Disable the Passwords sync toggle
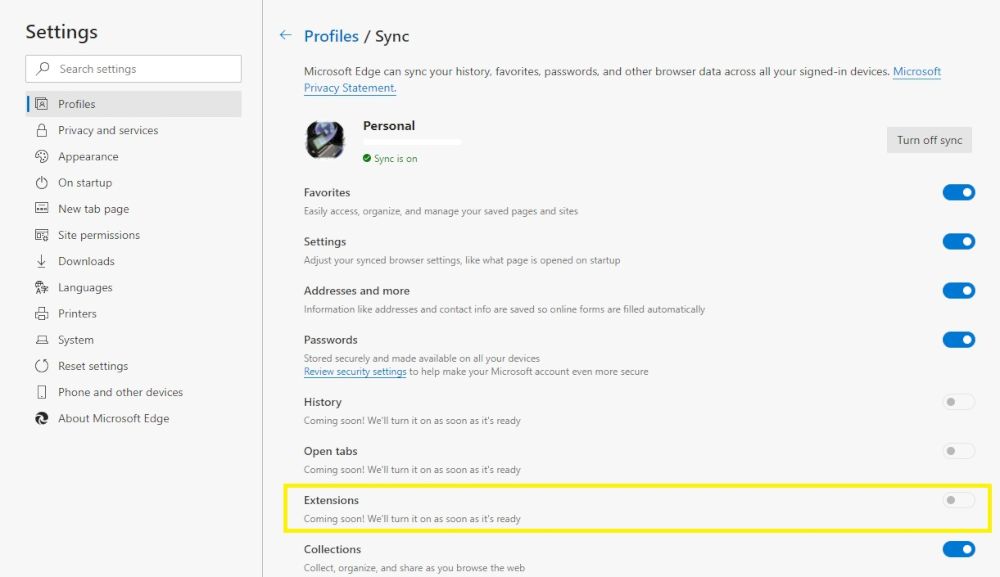 click(x=958, y=340)
